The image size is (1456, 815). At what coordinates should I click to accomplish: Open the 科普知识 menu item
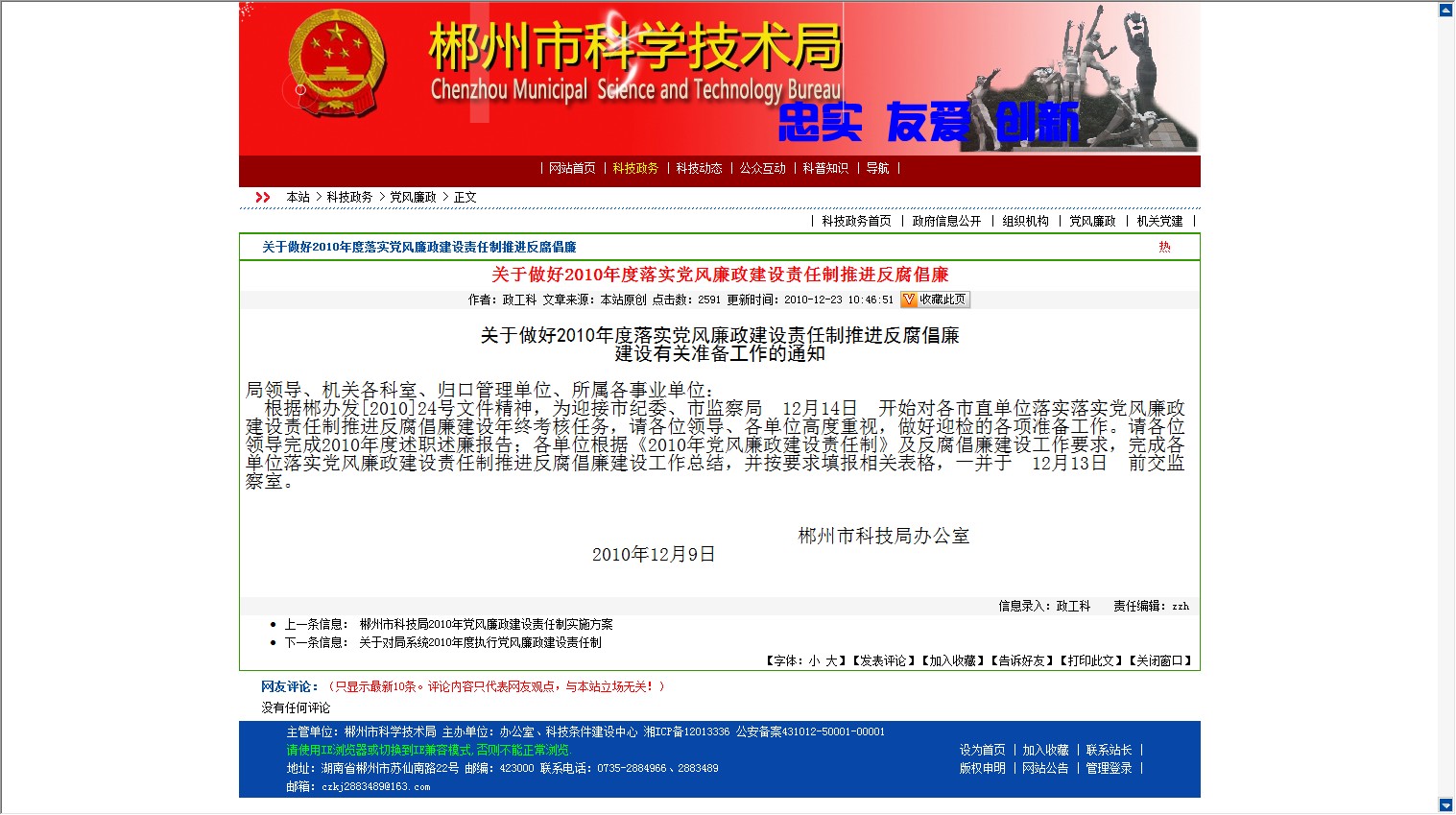[825, 168]
